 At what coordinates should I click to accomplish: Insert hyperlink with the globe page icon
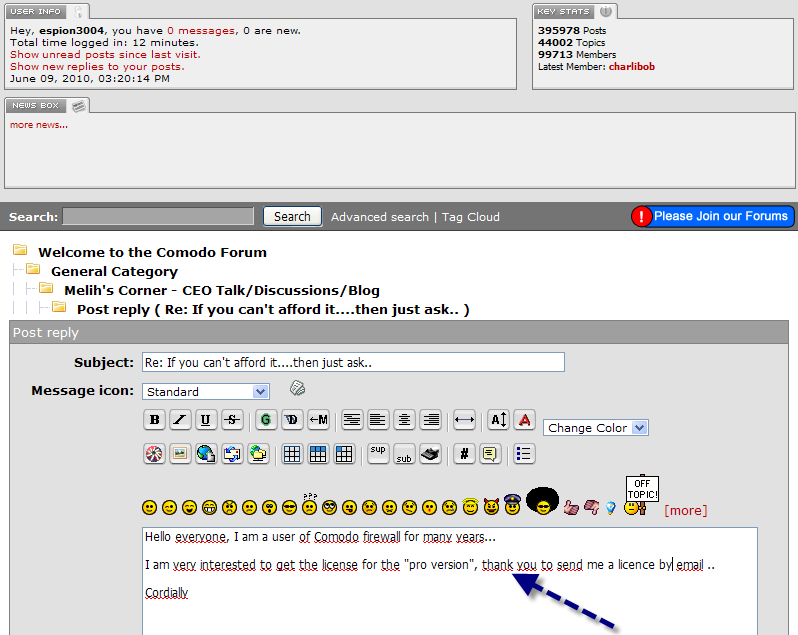(206, 453)
